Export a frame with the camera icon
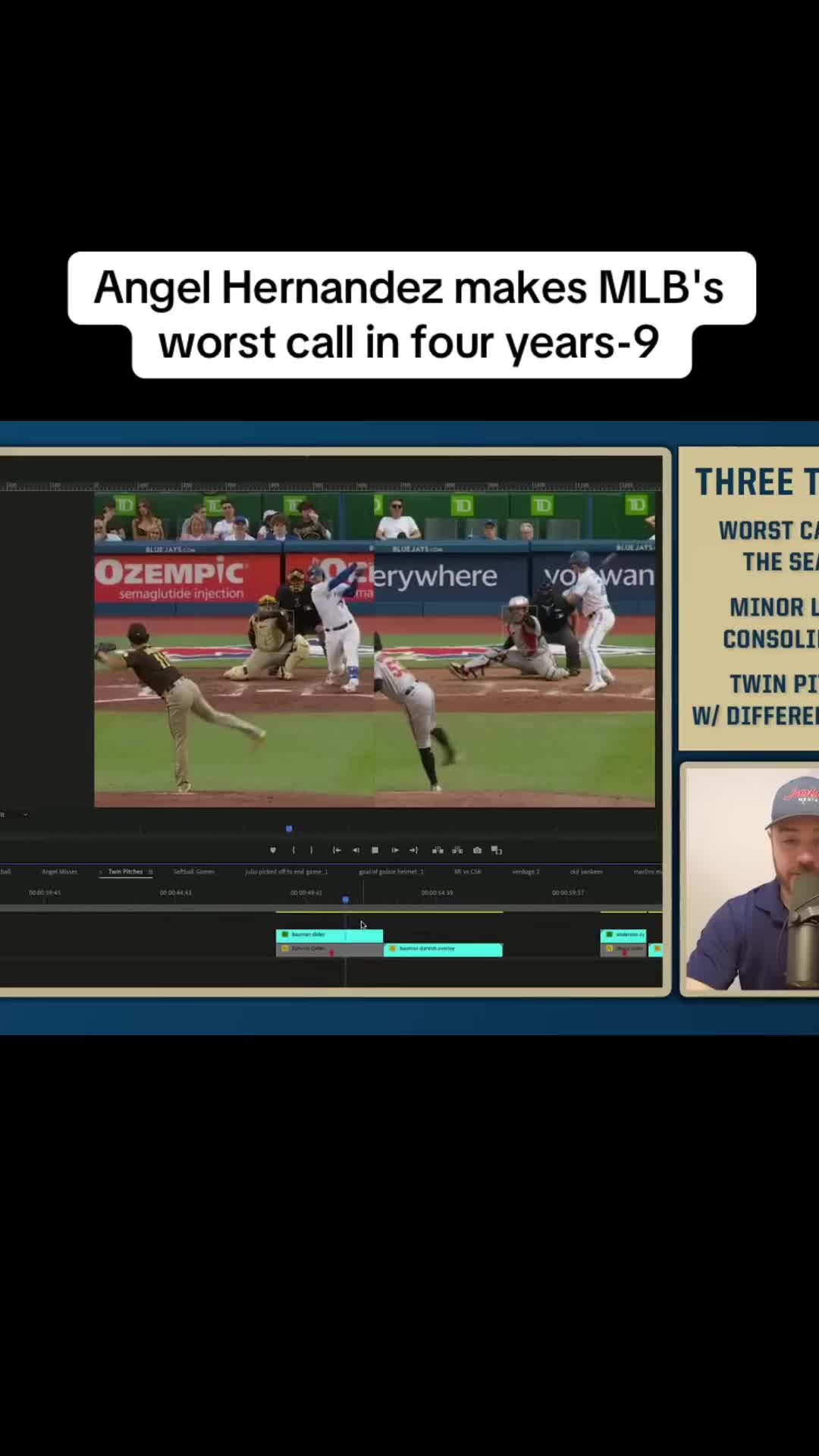Viewport: 819px width, 1456px height. coord(477,850)
